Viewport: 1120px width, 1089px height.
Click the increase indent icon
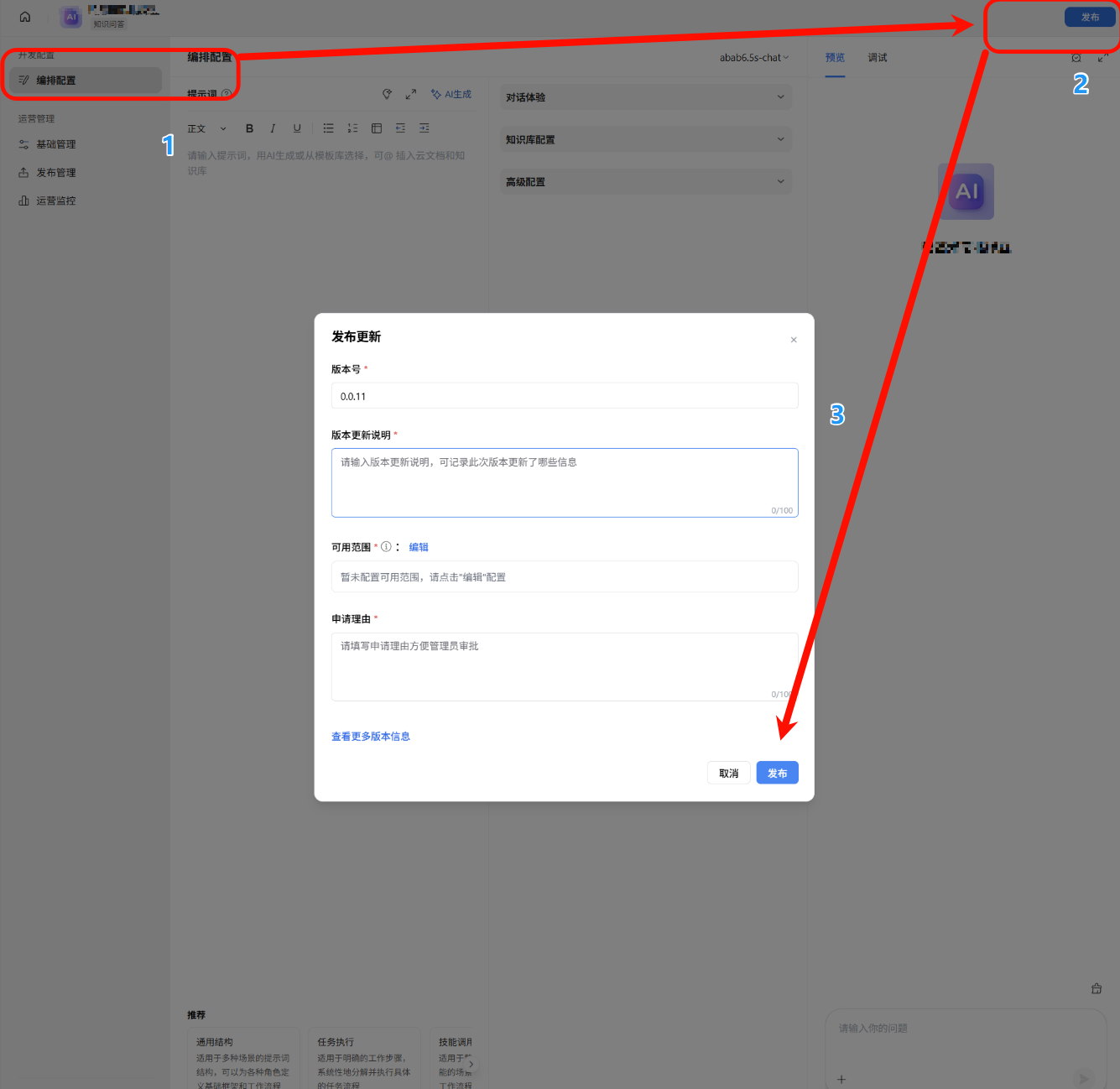425,128
